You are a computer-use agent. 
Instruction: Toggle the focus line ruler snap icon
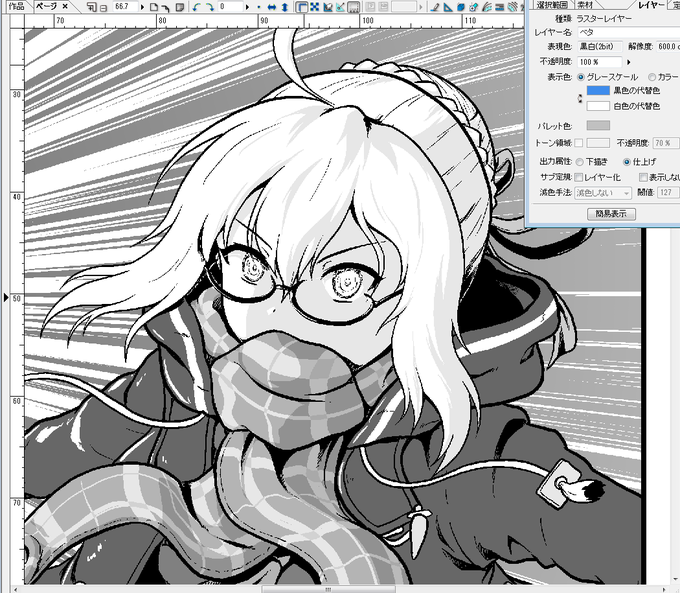pos(473,7)
